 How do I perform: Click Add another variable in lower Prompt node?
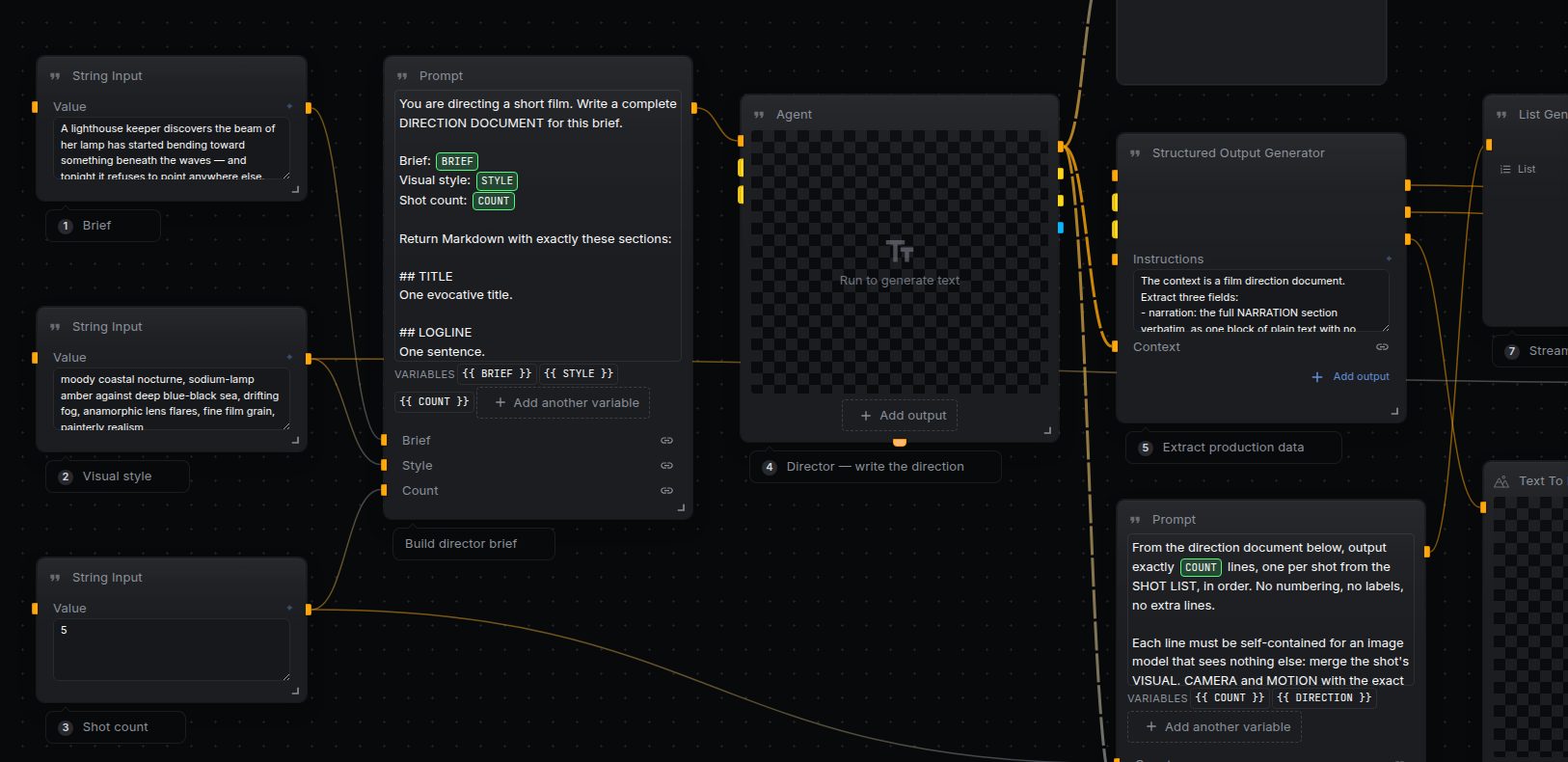(x=1215, y=726)
